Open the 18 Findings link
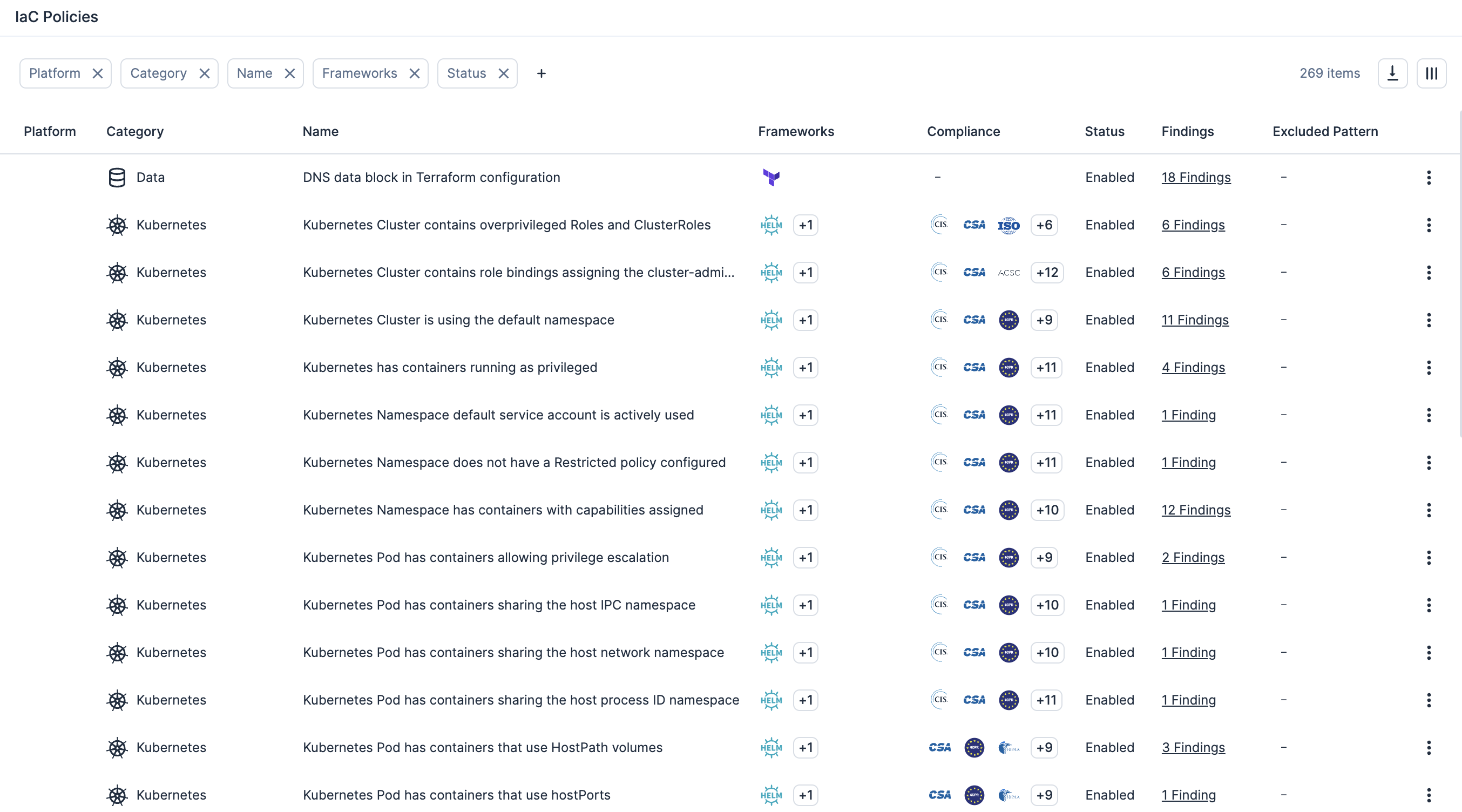This screenshot has height=812, width=1462. pyautogui.click(x=1196, y=178)
